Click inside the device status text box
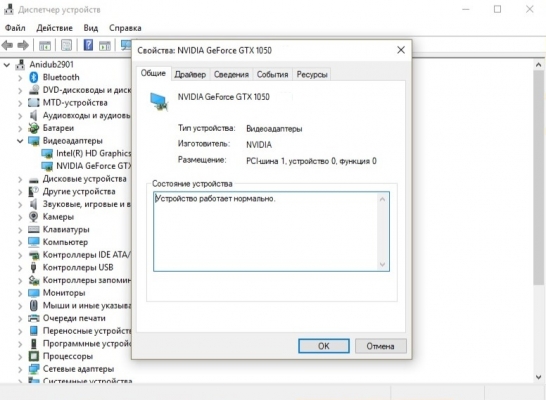Screen dimensions: 546x400 [271, 231]
